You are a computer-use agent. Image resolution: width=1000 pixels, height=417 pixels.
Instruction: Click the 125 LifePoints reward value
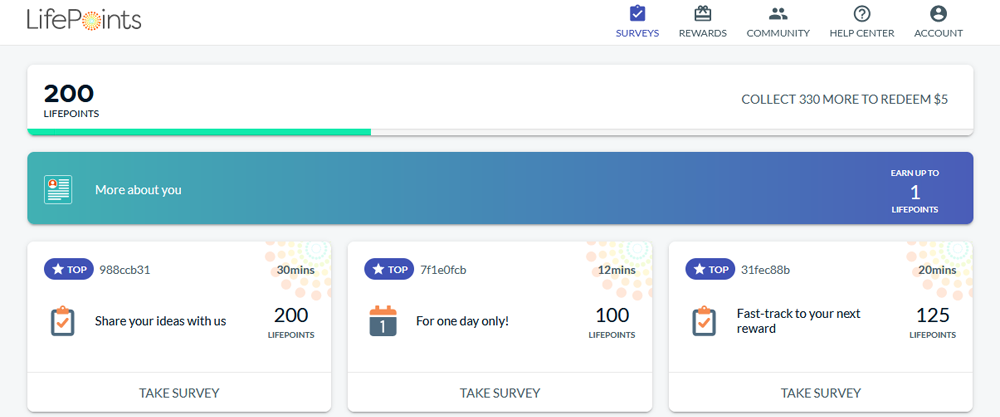coord(932,322)
